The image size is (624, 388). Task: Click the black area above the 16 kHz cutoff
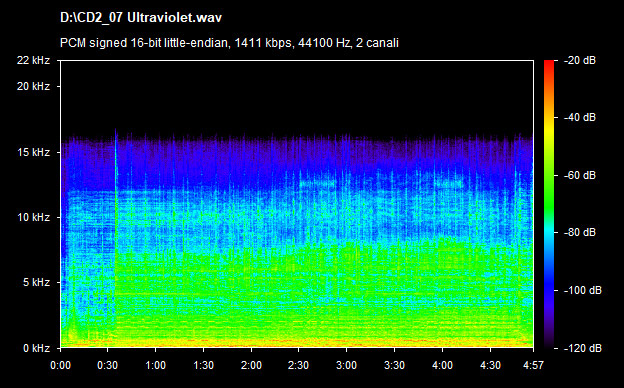click(296, 96)
